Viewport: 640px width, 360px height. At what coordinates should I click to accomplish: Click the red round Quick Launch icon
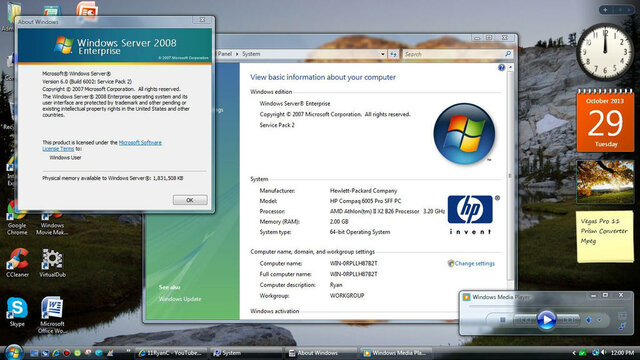click(67, 353)
